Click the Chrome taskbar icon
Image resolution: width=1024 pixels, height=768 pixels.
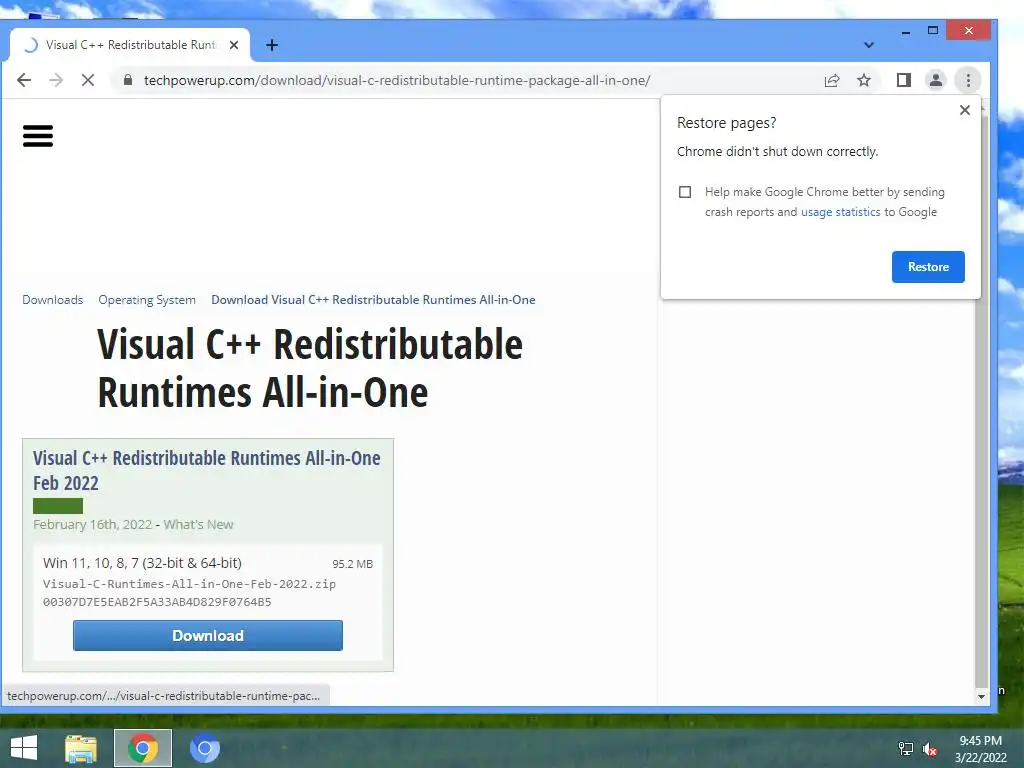pos(143,748)
